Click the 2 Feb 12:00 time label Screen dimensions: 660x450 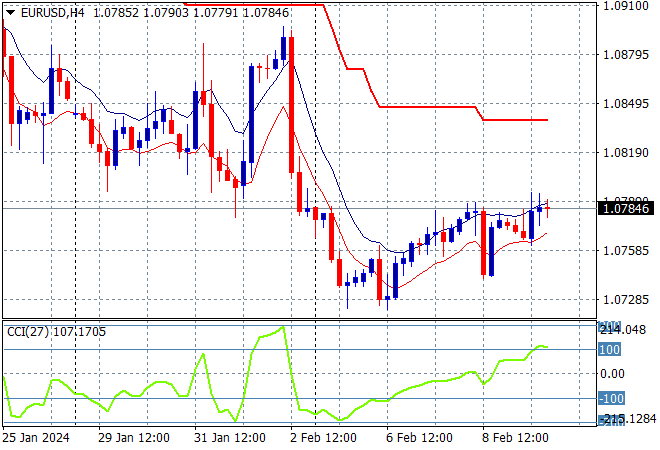point(323,438)
